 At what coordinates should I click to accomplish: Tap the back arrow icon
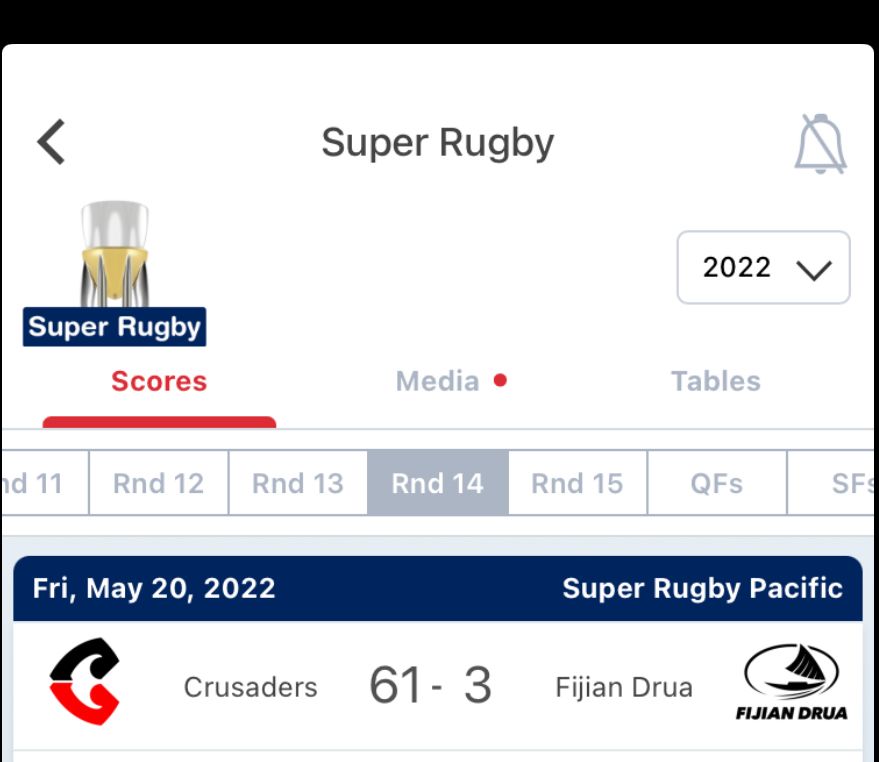click(51, 142)
